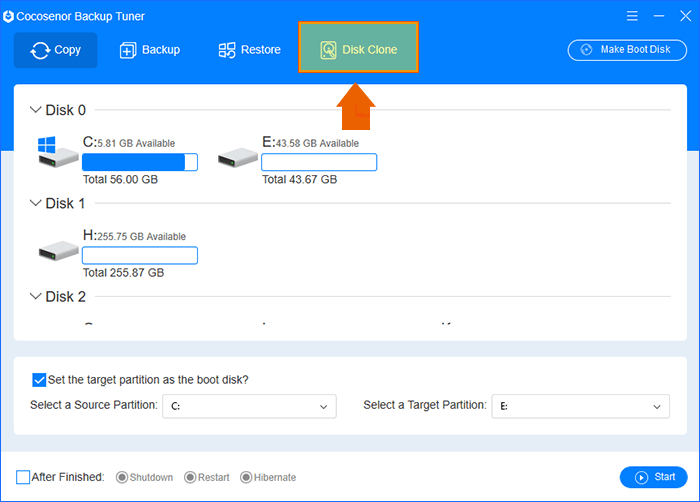Click the Start button
The image size is (700, 502).
[x=654, y=477]
